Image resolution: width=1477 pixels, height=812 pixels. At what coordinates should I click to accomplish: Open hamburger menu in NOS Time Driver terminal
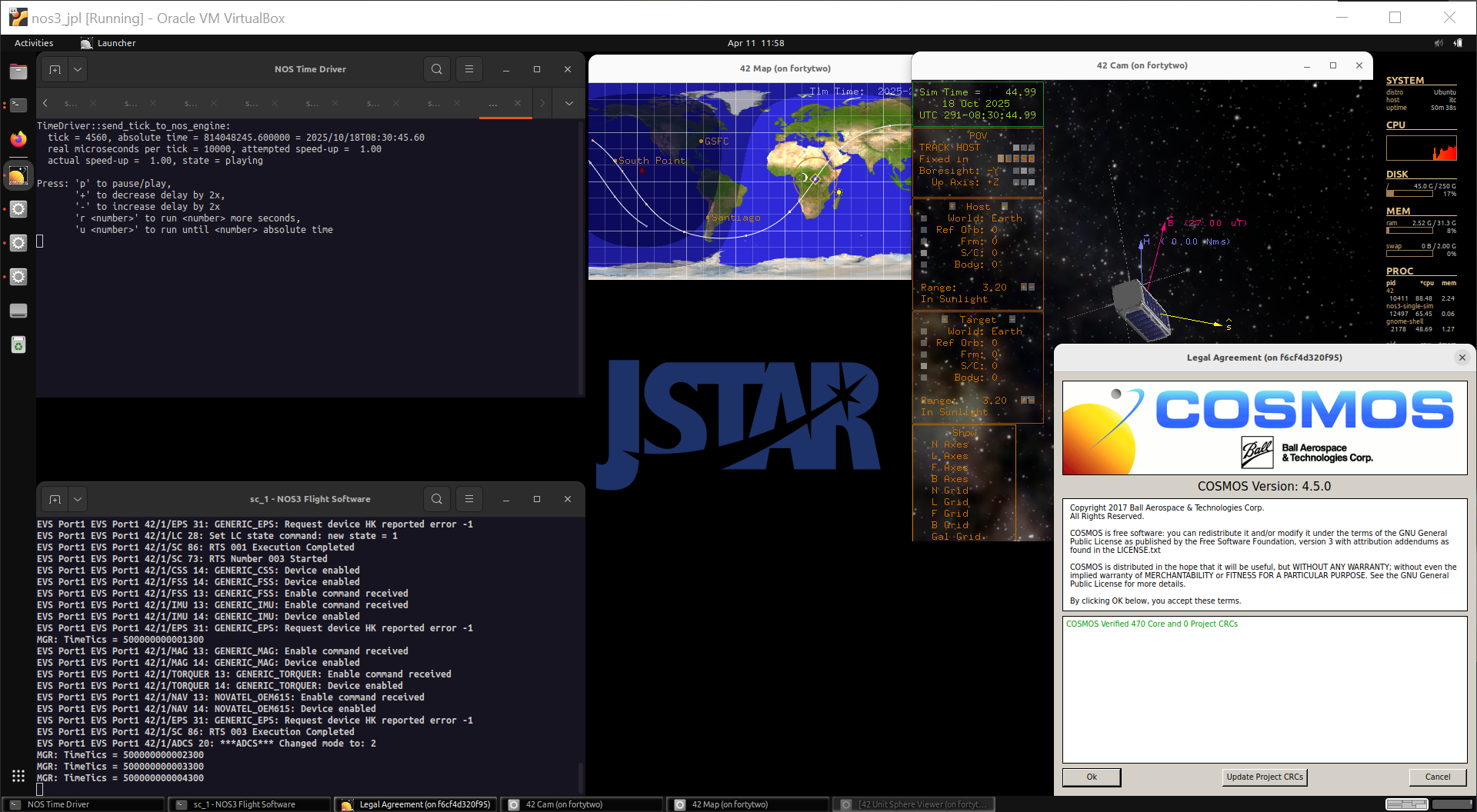click(469, 69)
